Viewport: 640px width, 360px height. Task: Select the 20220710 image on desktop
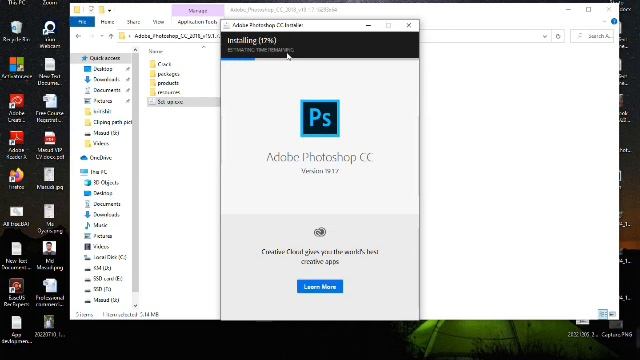click(x=50, y=326)
